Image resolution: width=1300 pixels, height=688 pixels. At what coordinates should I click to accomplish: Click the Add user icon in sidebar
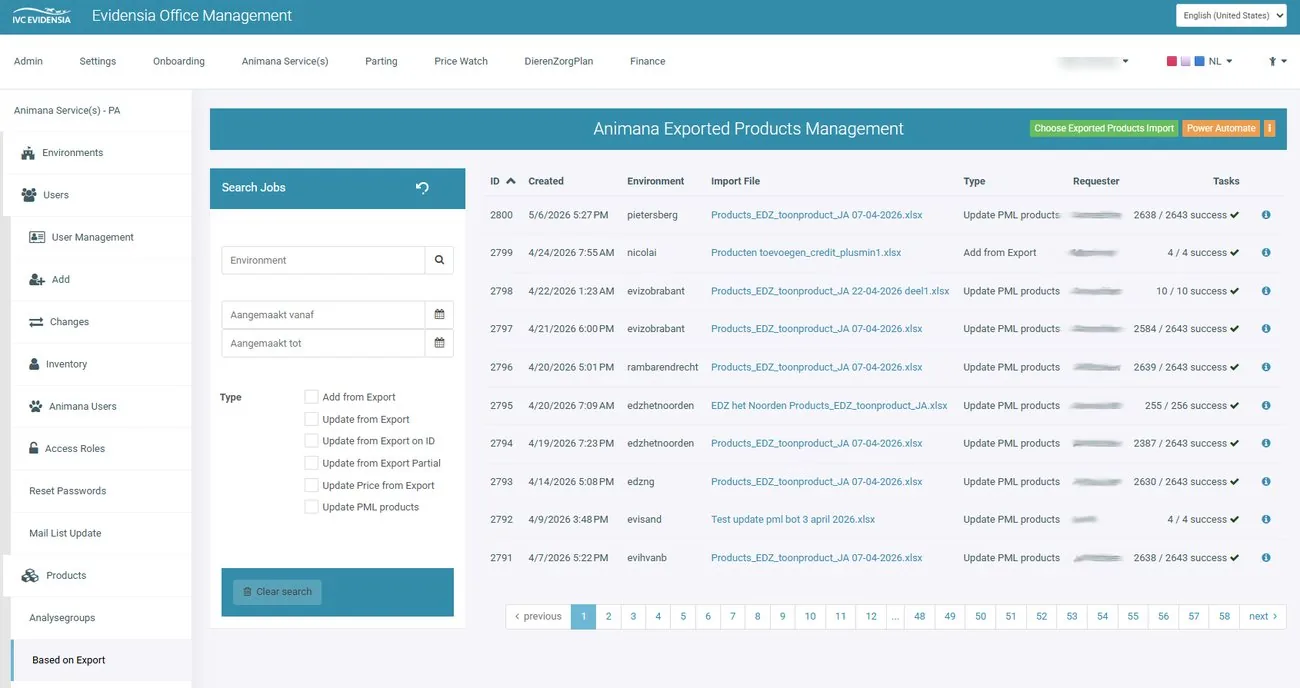point(37,280)
